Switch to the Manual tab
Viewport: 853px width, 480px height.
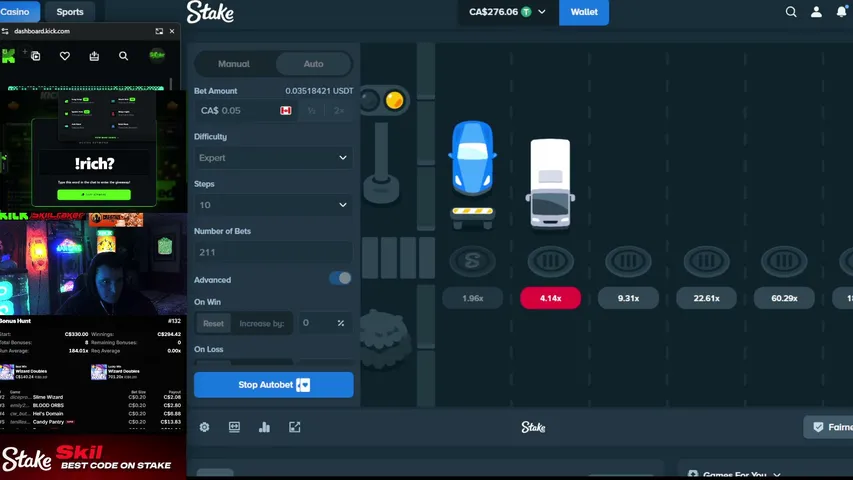click(234, 64)
